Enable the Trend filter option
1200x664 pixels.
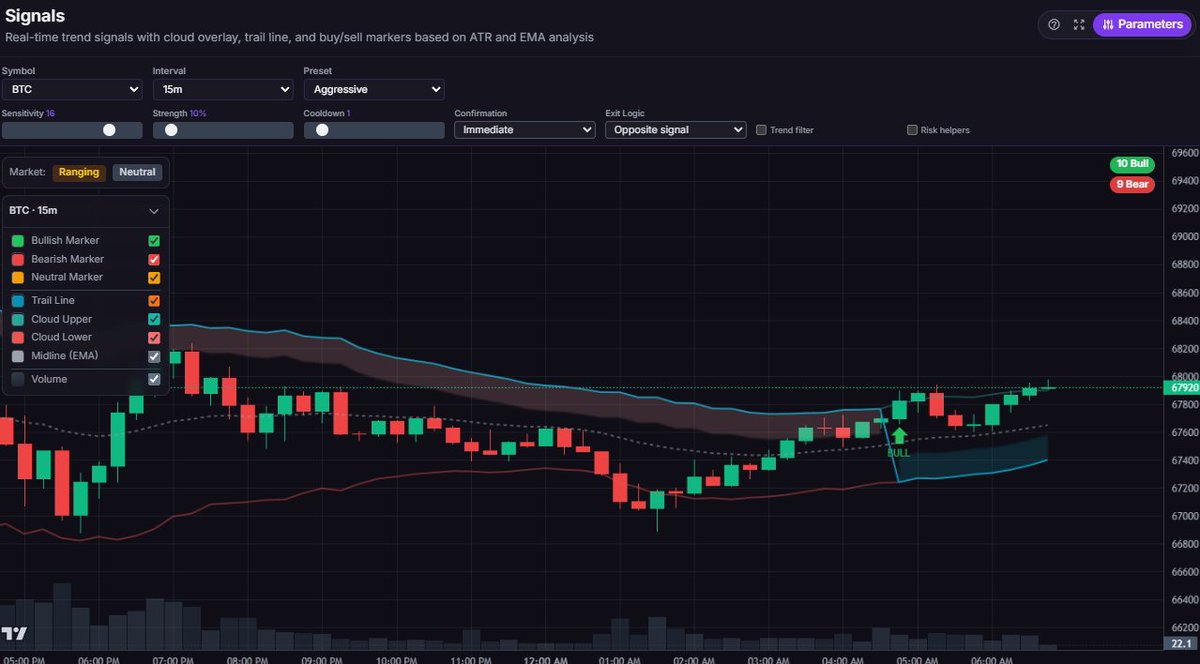[x=761, y=129]
